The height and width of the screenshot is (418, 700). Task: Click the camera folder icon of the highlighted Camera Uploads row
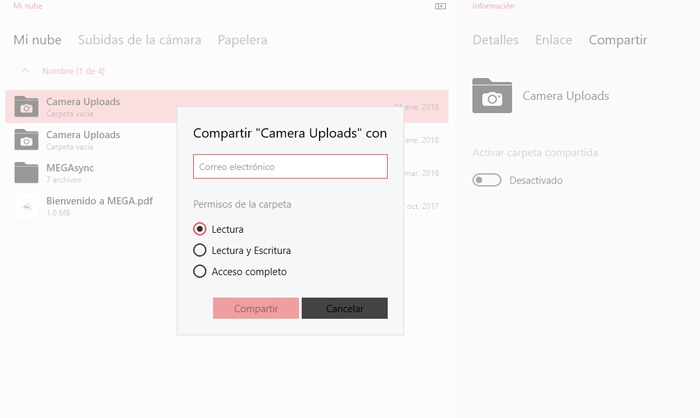26,106
